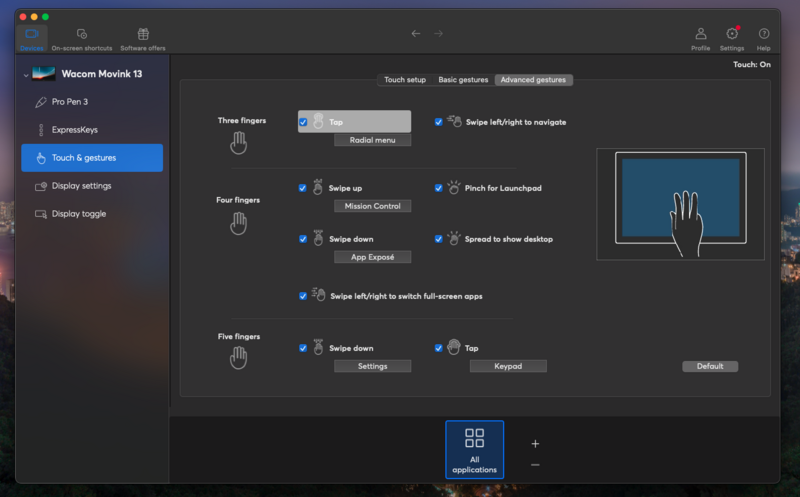Select Touch & gestures in sidebar
This screenshot has width=800, height=497.
(92, 158)
